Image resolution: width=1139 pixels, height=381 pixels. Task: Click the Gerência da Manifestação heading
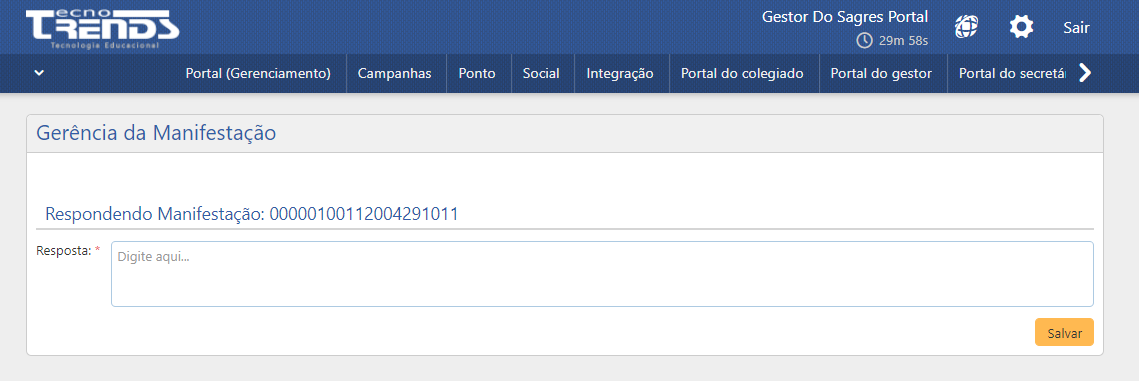pyautogui.click(x=156, y=134)
